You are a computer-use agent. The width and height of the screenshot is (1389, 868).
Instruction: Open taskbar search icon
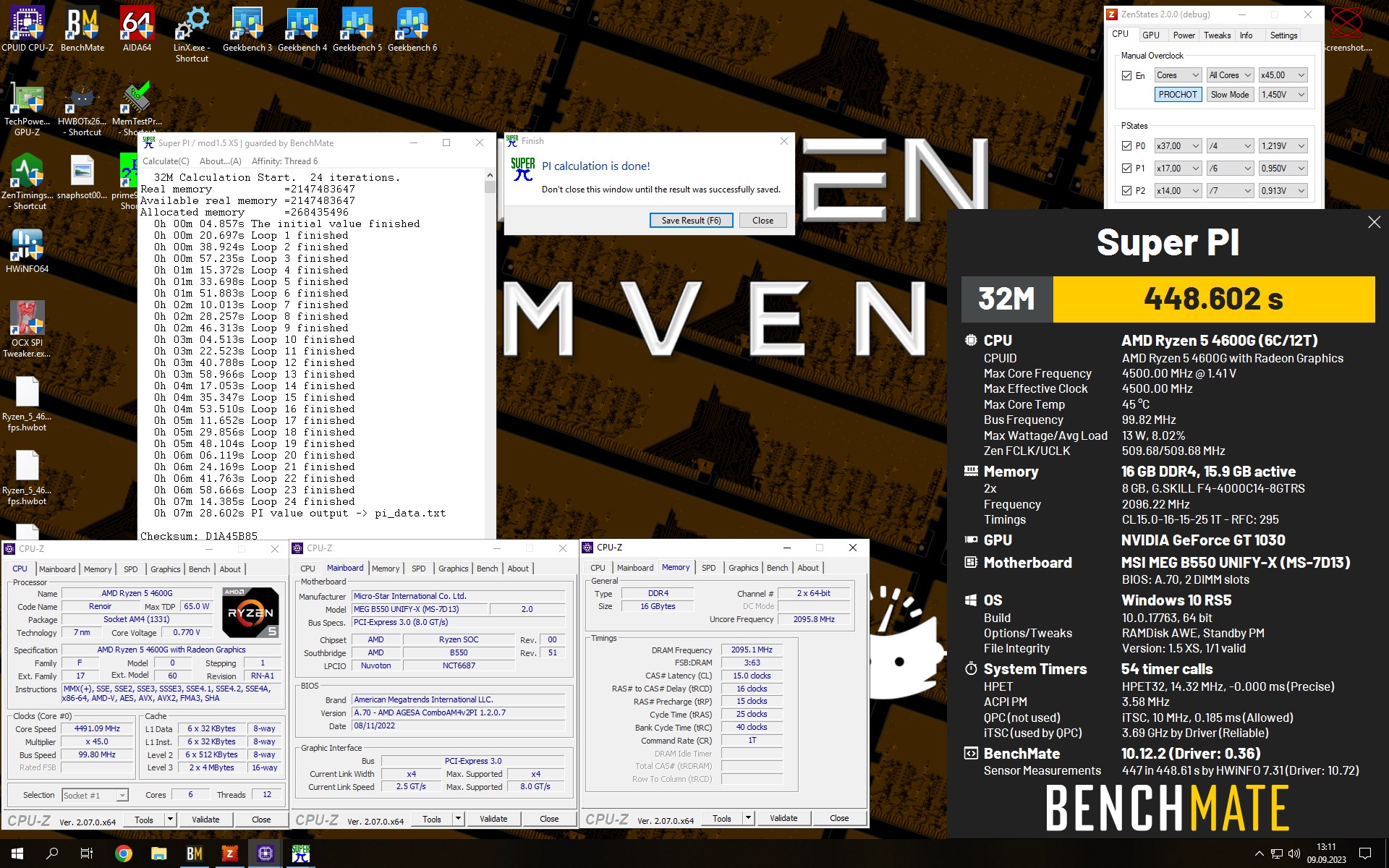pyautogui.click(x=52, y=854)
